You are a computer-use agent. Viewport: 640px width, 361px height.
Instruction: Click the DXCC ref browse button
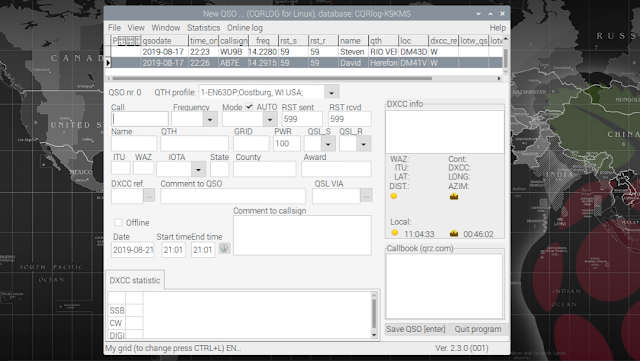click(x=149, y=196)
